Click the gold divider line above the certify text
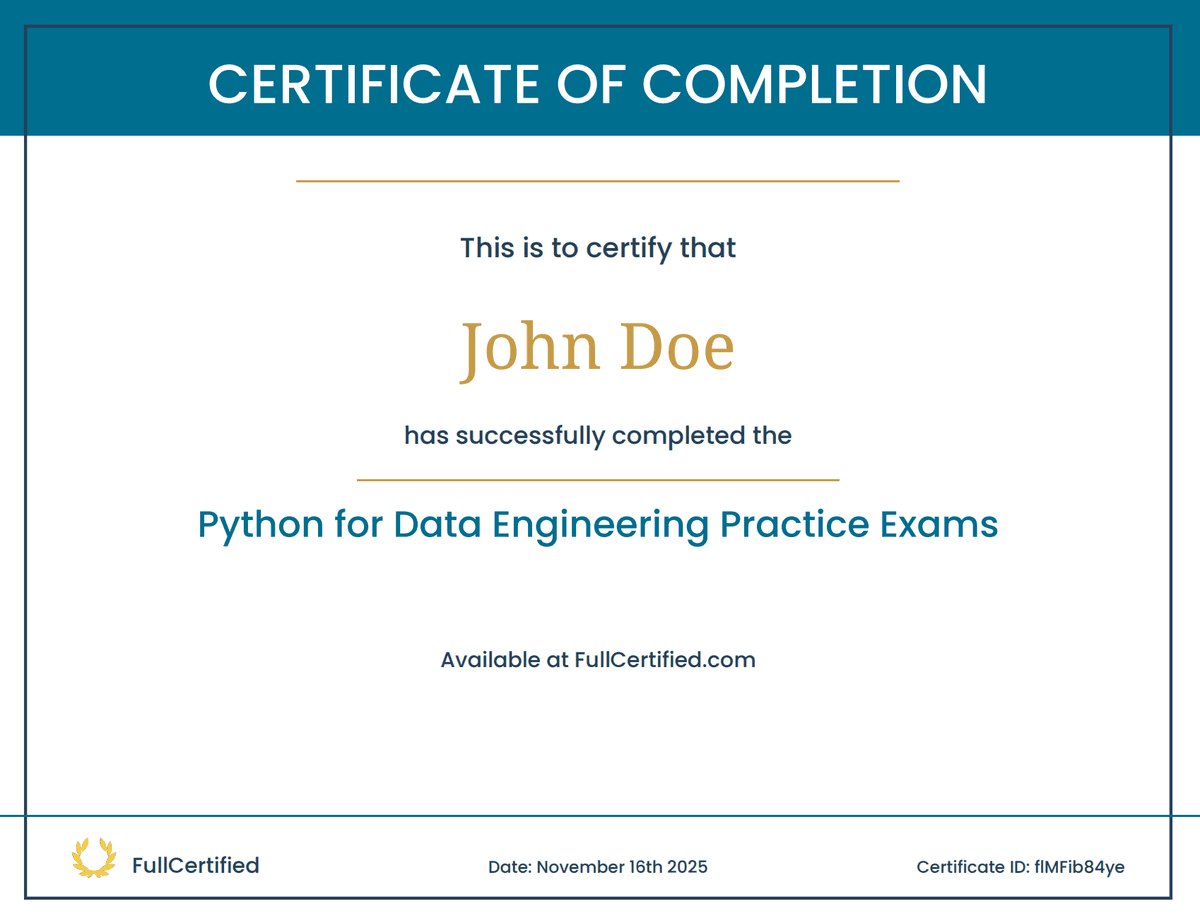The image size is (1200, 923). [x=597, y=181]
